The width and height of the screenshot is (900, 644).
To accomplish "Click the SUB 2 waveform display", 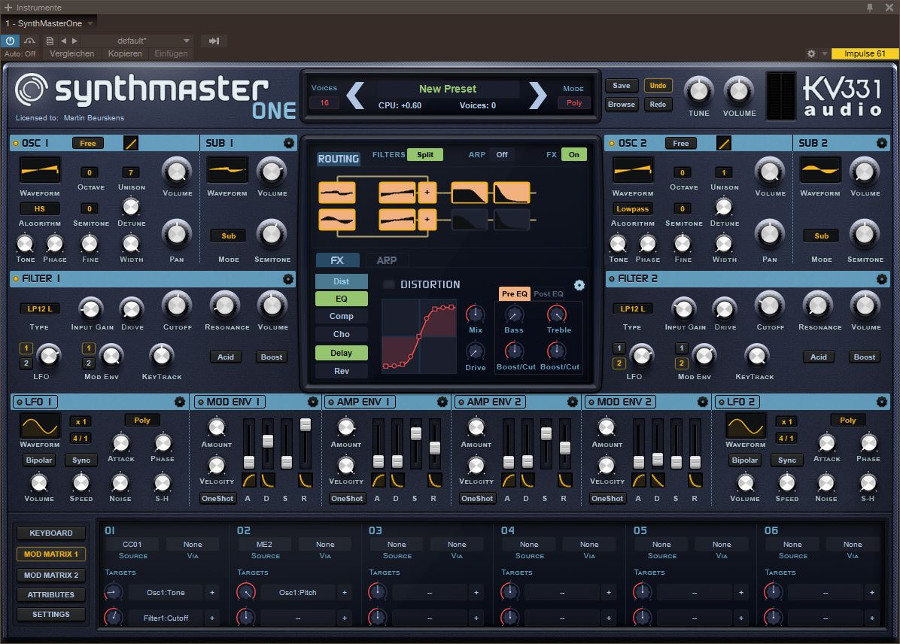I will pyautogui.click(x=820, y=170).
